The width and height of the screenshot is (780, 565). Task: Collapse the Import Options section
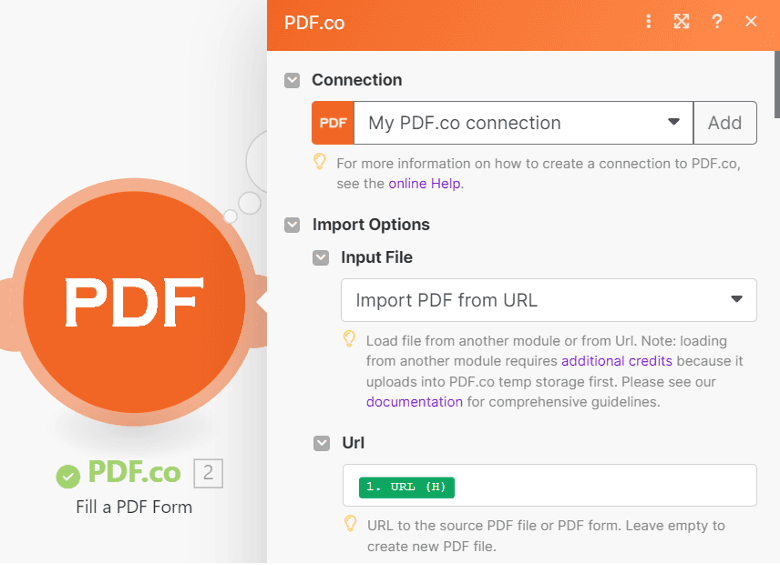(x=292, y=225)
